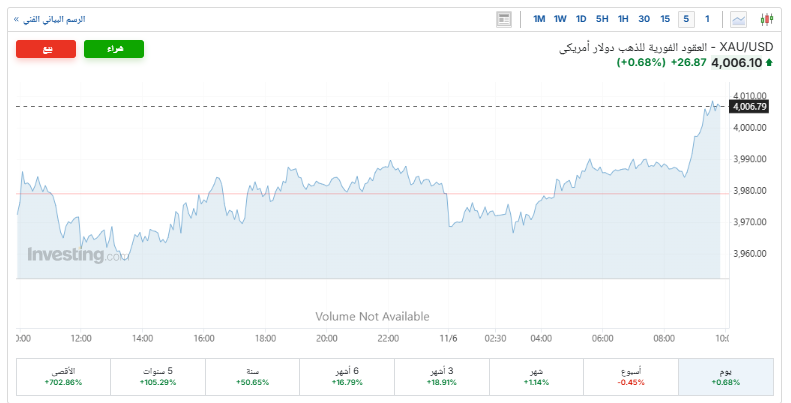Choose the 1H interval

point(623,19)
